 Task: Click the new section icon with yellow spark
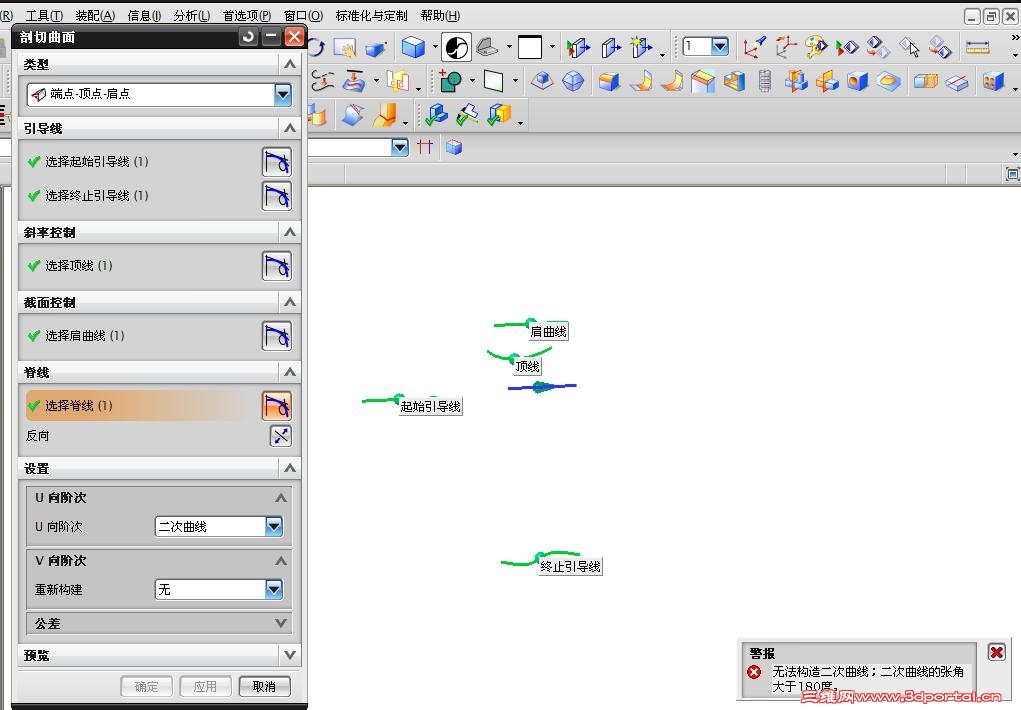(641, 47)
